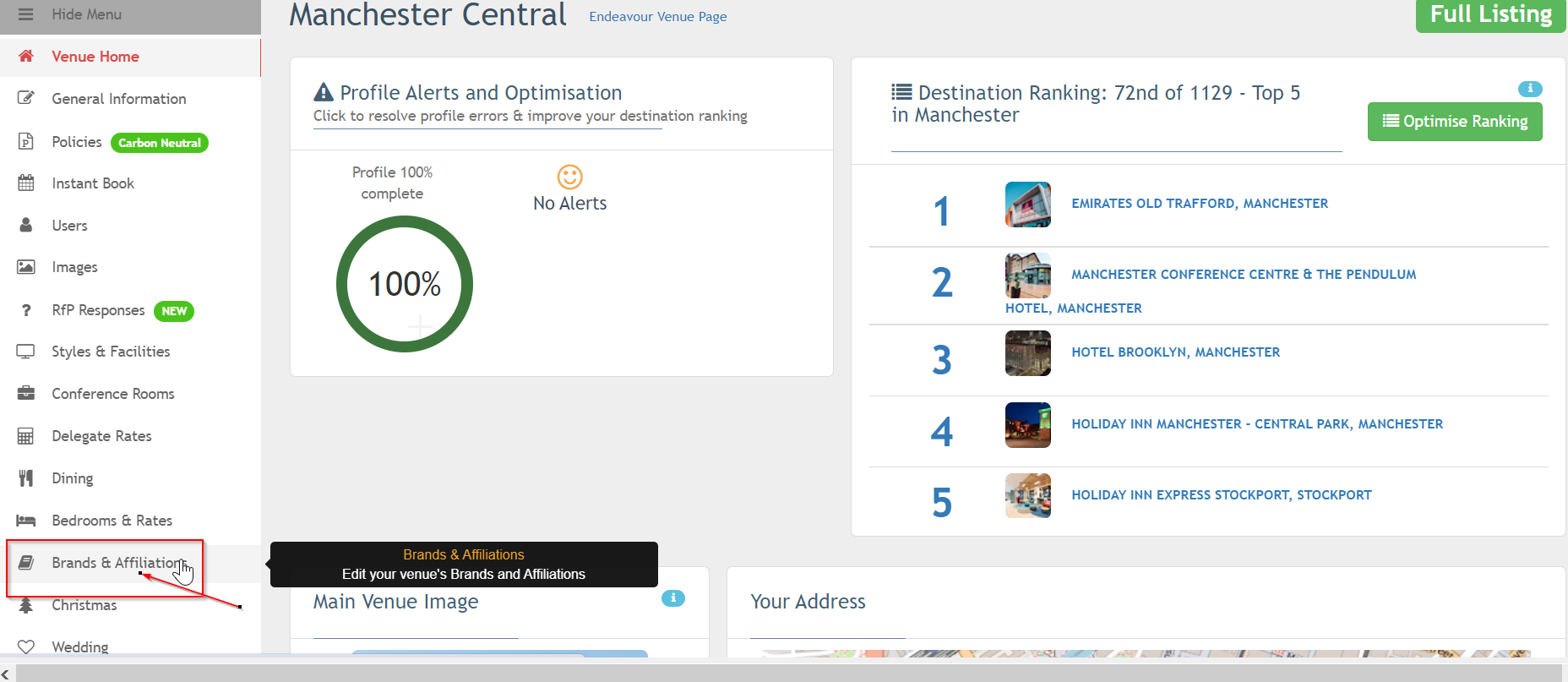Click the Delegate Rates table icon
The height and width of the screenshot is (682, 1568).
[26, 436]
